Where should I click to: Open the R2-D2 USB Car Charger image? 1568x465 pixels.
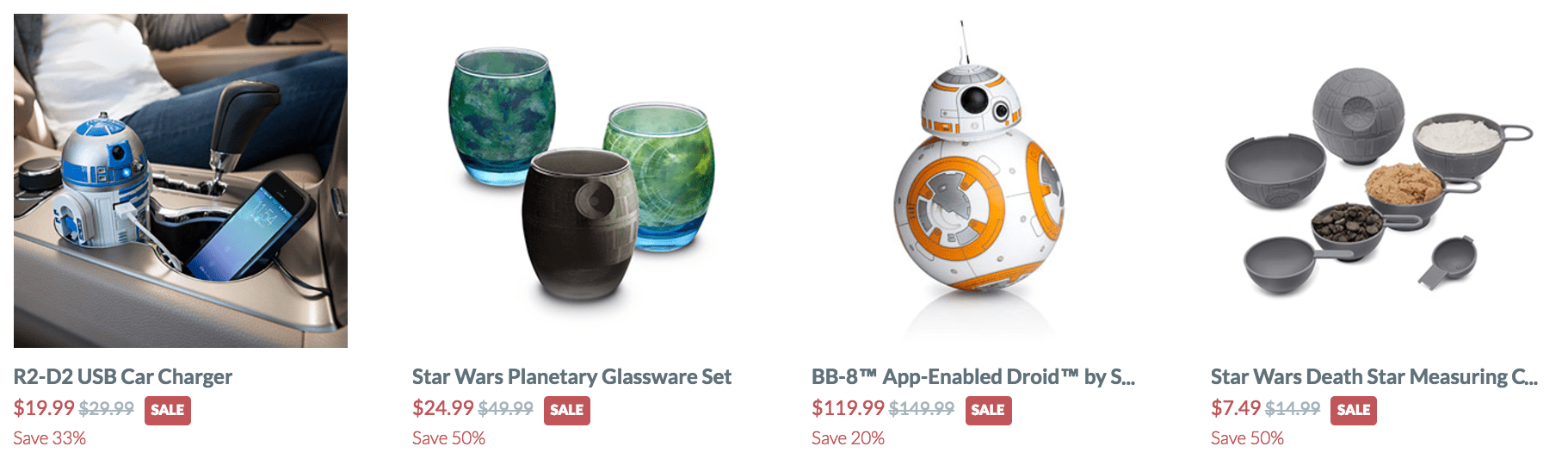(x=181, y=181)
